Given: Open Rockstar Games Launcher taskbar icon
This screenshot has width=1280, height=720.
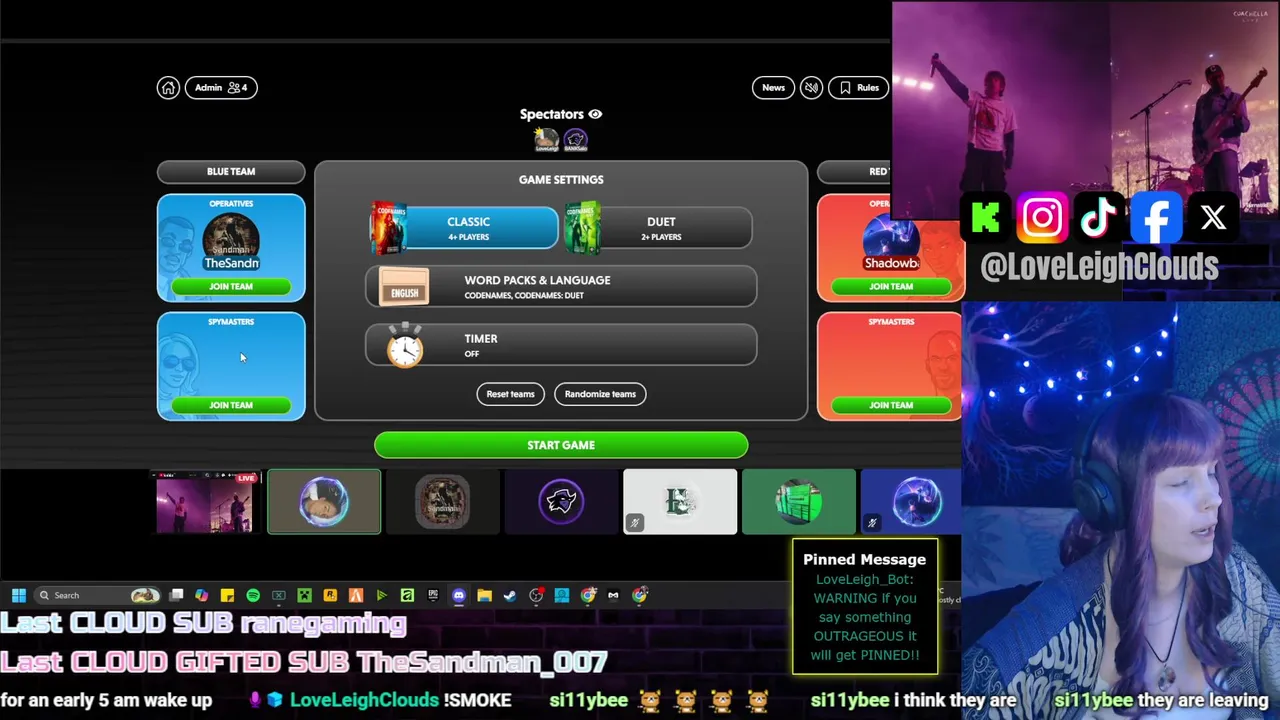Looking at the screenshot, I should pyautogui.click(x=330, y=595).
